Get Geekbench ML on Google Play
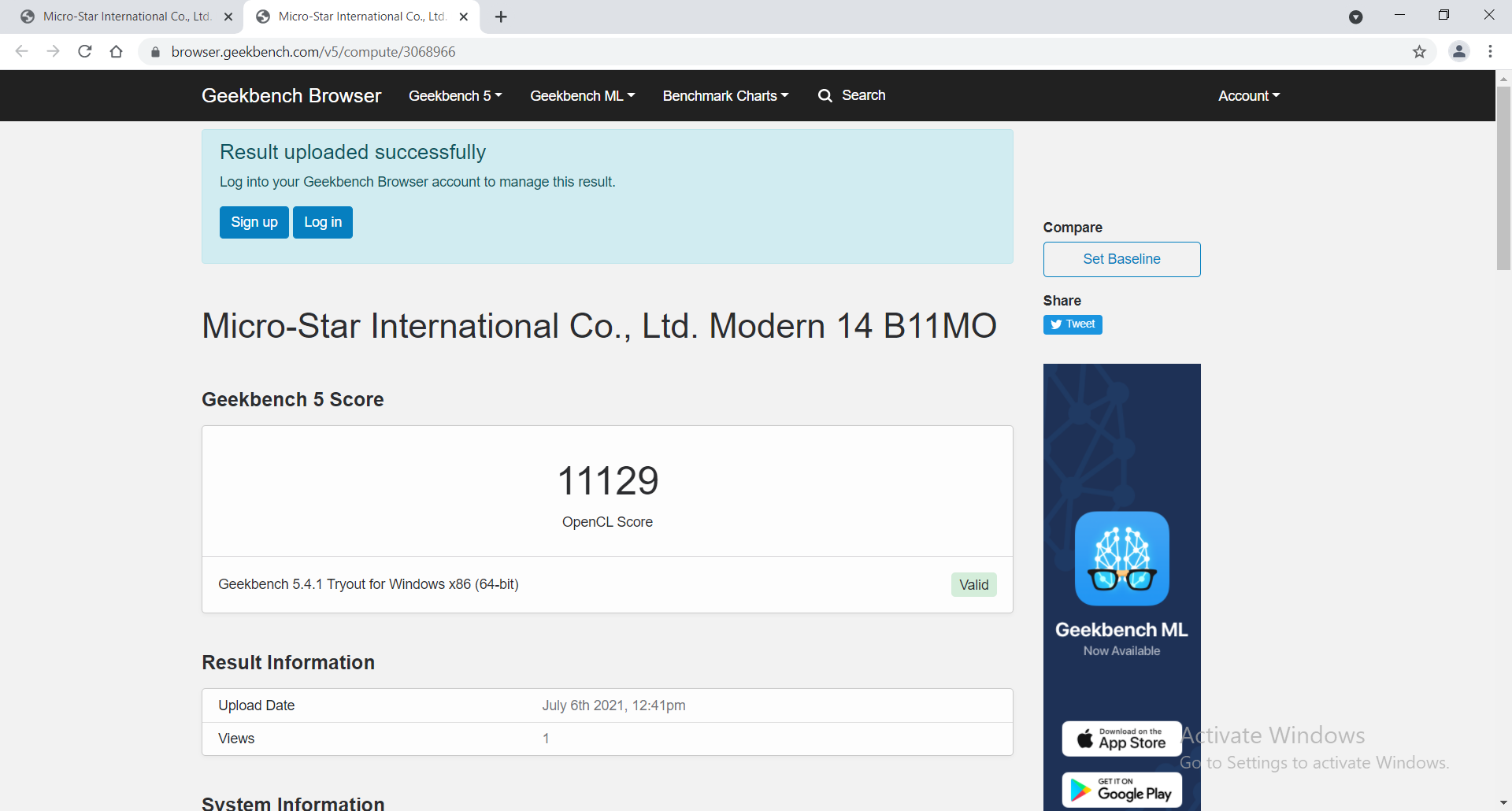Viewport: 1512px width, 811px height. pyautogui.click(x=1121, y=790)
